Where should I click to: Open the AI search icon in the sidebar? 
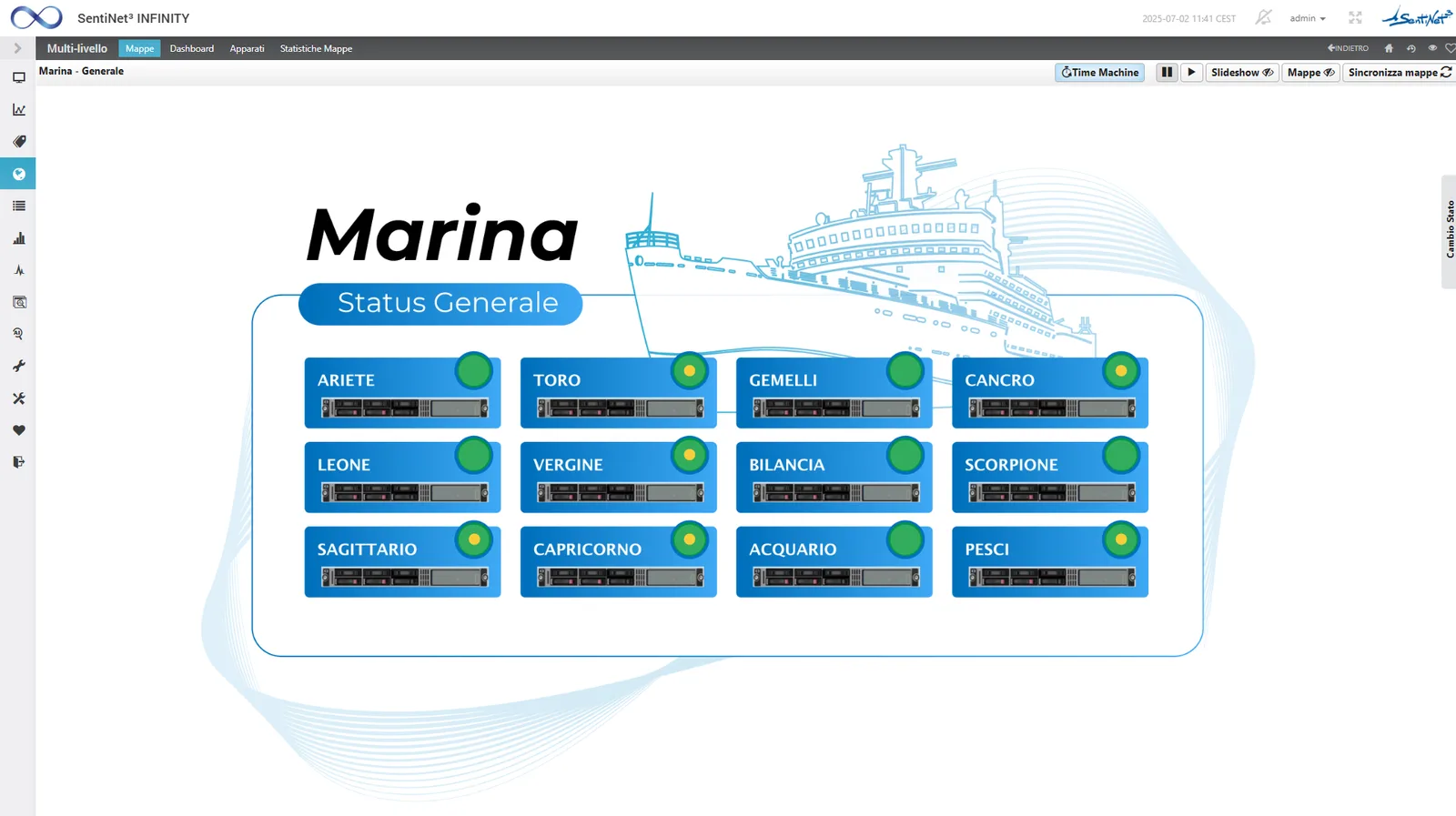[x=18, y=334]
